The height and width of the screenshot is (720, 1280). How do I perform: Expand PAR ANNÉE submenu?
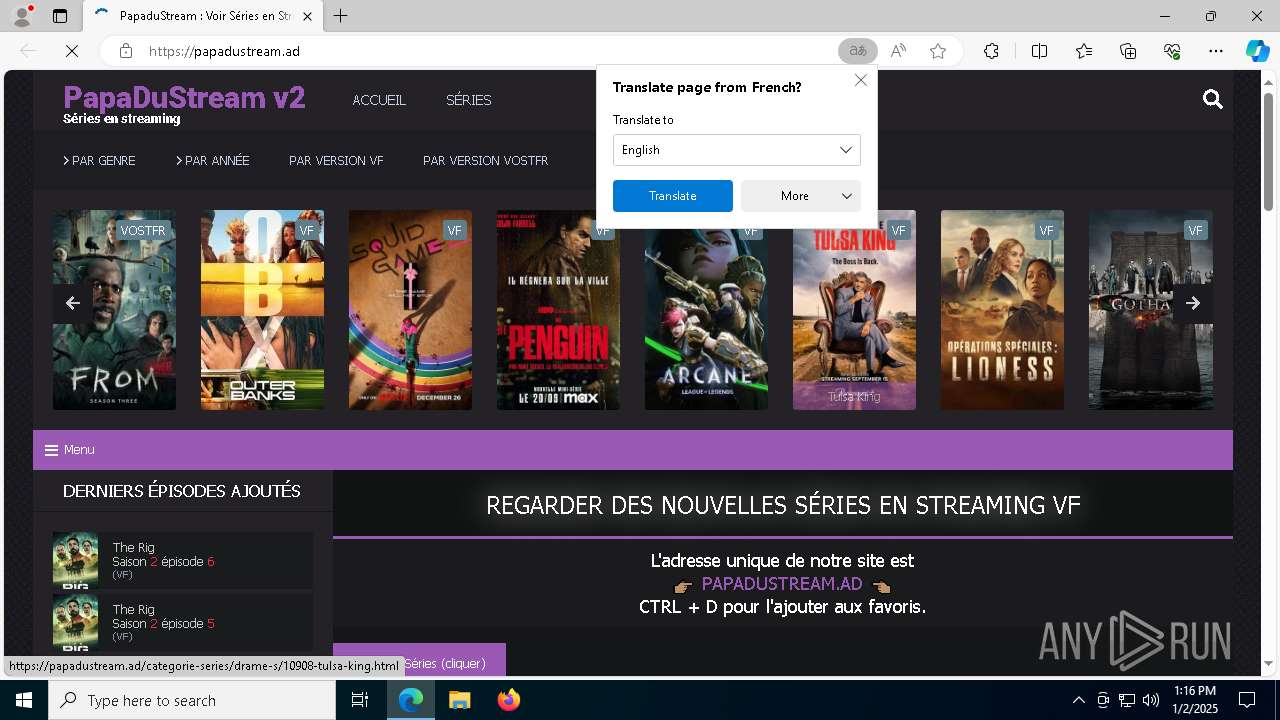213,160
